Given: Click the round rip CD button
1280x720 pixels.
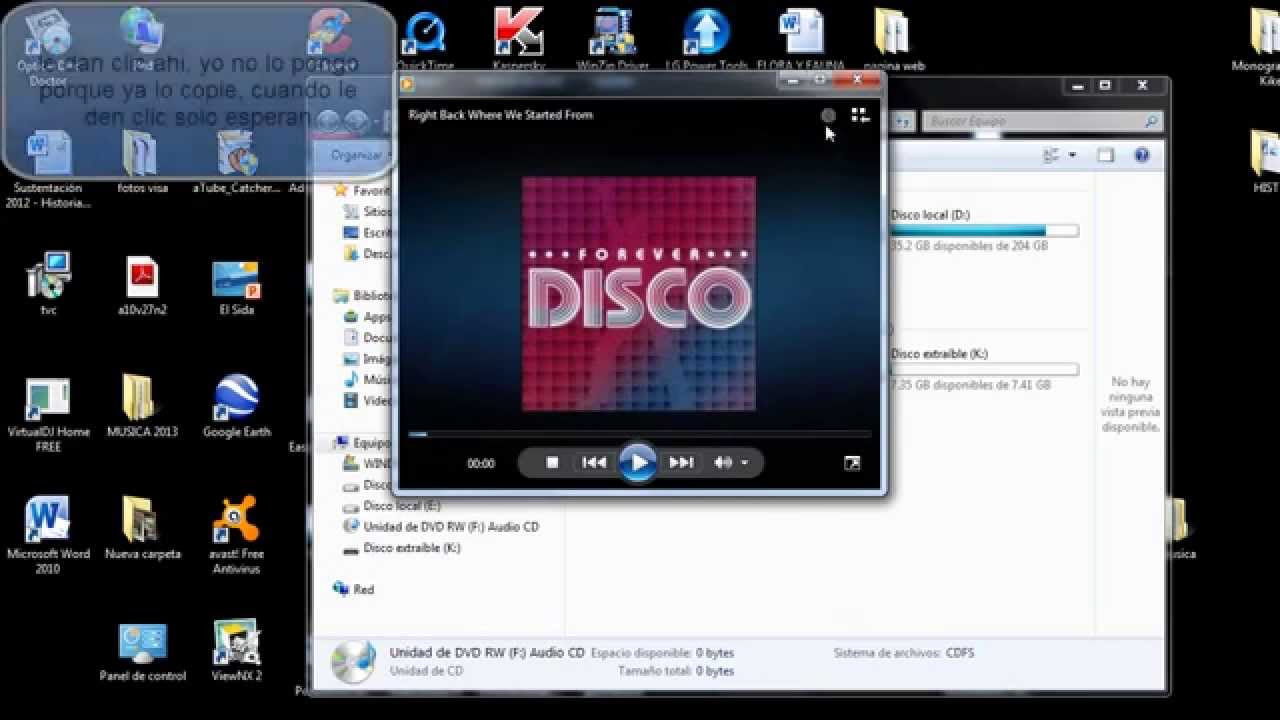Looking at the screenshot, I should [x=828, y=115].
